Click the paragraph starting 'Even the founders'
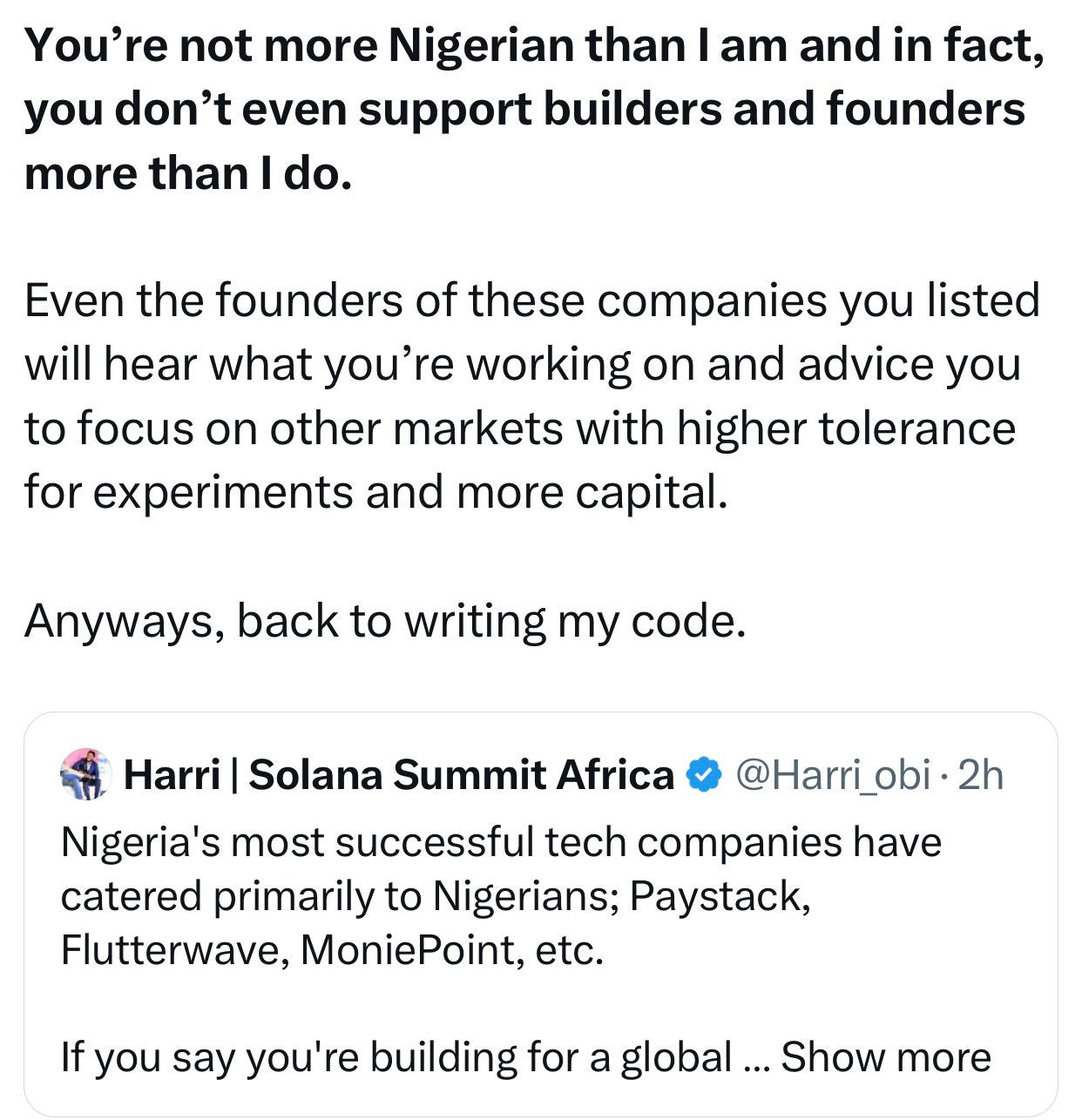The width and height of the screenshot is (1082, 1120). (531, 396)
